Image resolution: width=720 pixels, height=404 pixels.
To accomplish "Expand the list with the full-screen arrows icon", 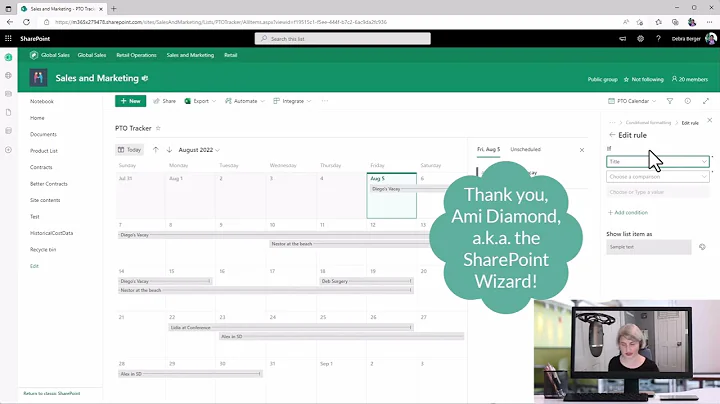I will (x=706, y=101).
